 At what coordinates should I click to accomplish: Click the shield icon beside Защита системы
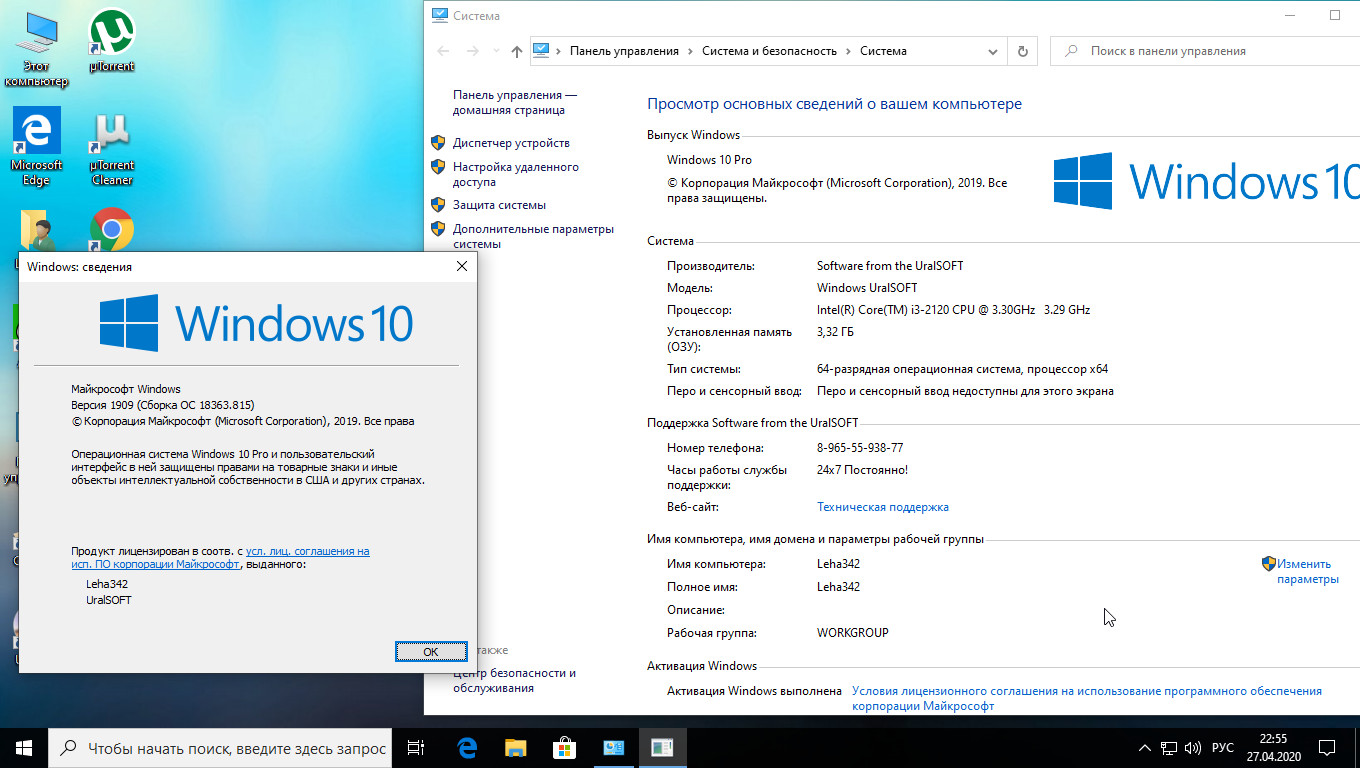pos(438,204)
